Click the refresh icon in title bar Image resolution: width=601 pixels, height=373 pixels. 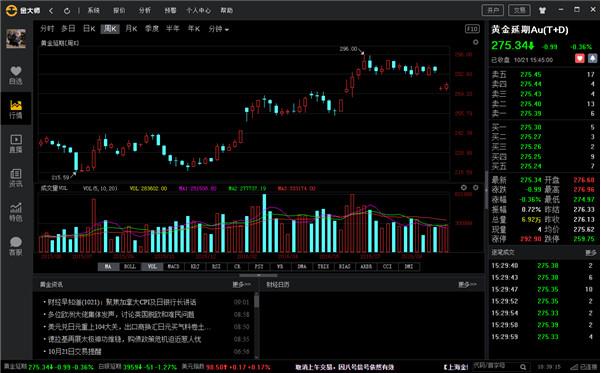pyautogui.click(x=67, y=11)
